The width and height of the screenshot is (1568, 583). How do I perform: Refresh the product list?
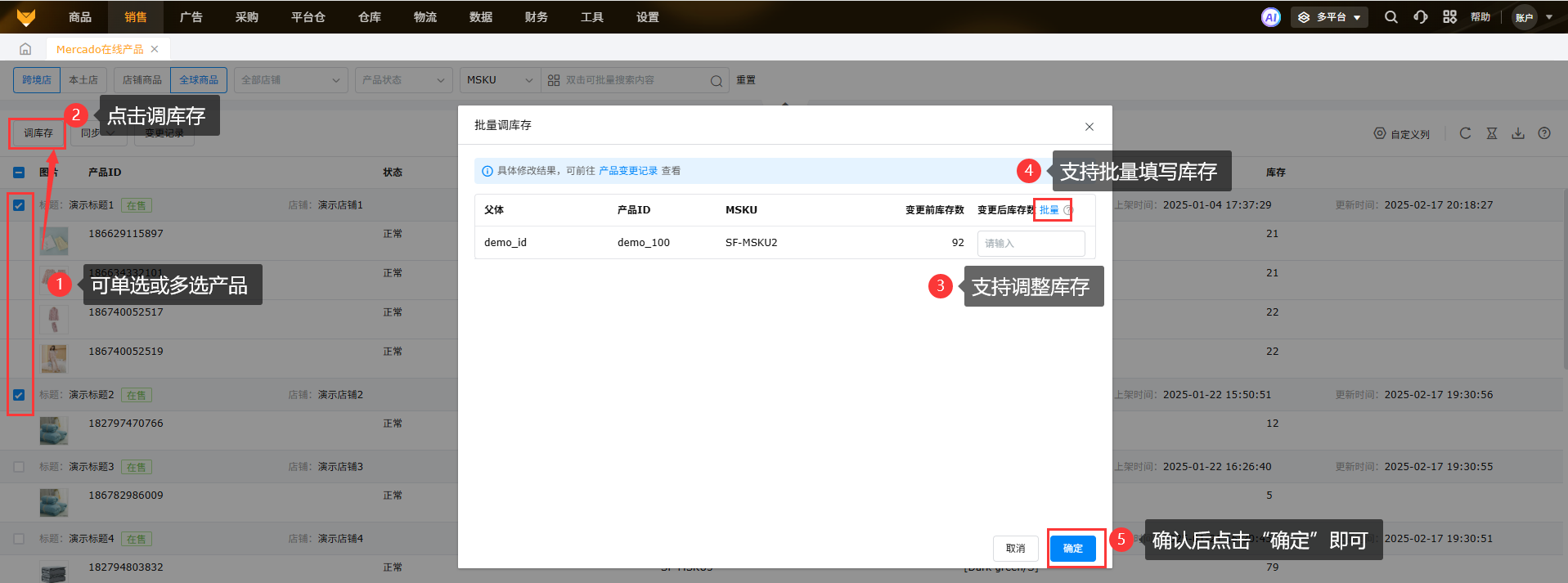1465,133
